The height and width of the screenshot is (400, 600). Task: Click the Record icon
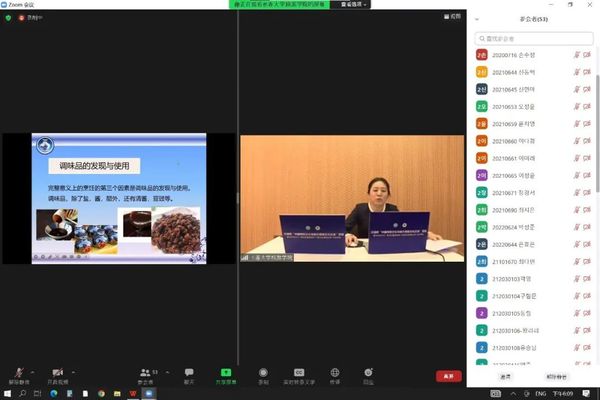263,371
